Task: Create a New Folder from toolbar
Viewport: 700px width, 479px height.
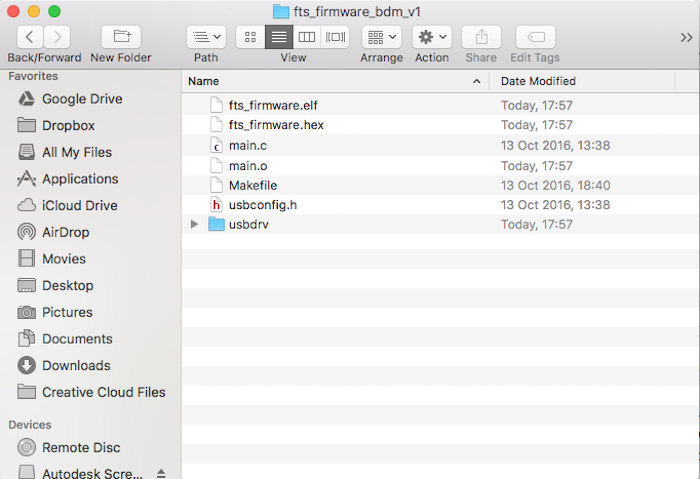Action: click(x=121, y=37)
